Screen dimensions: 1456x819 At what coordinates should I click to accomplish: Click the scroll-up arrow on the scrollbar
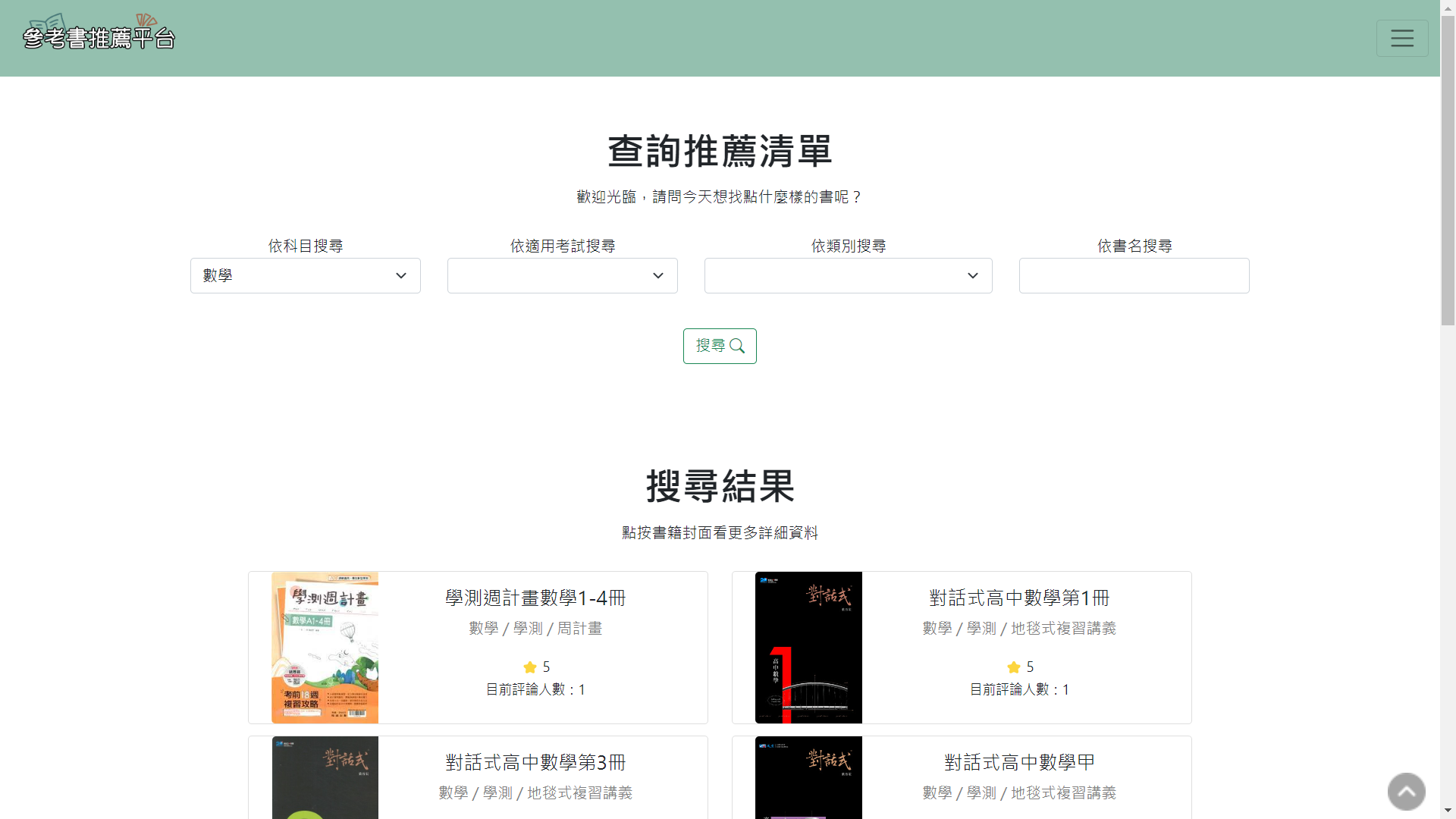[x=1448, y=7]
